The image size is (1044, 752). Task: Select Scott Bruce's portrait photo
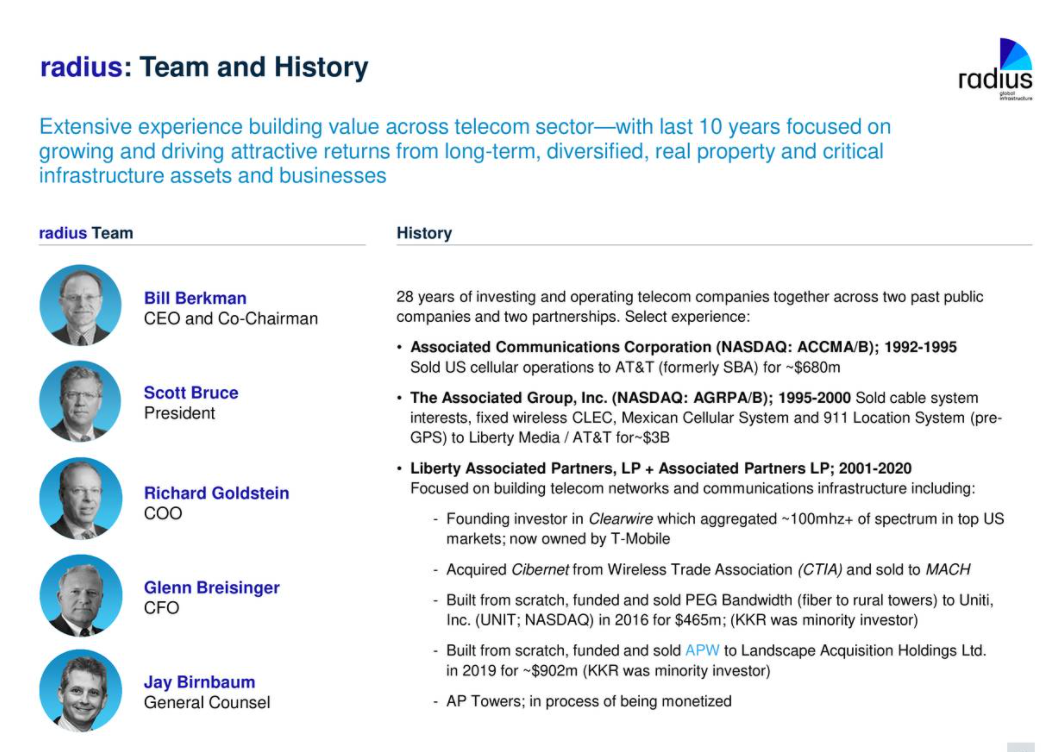point(81,401)
